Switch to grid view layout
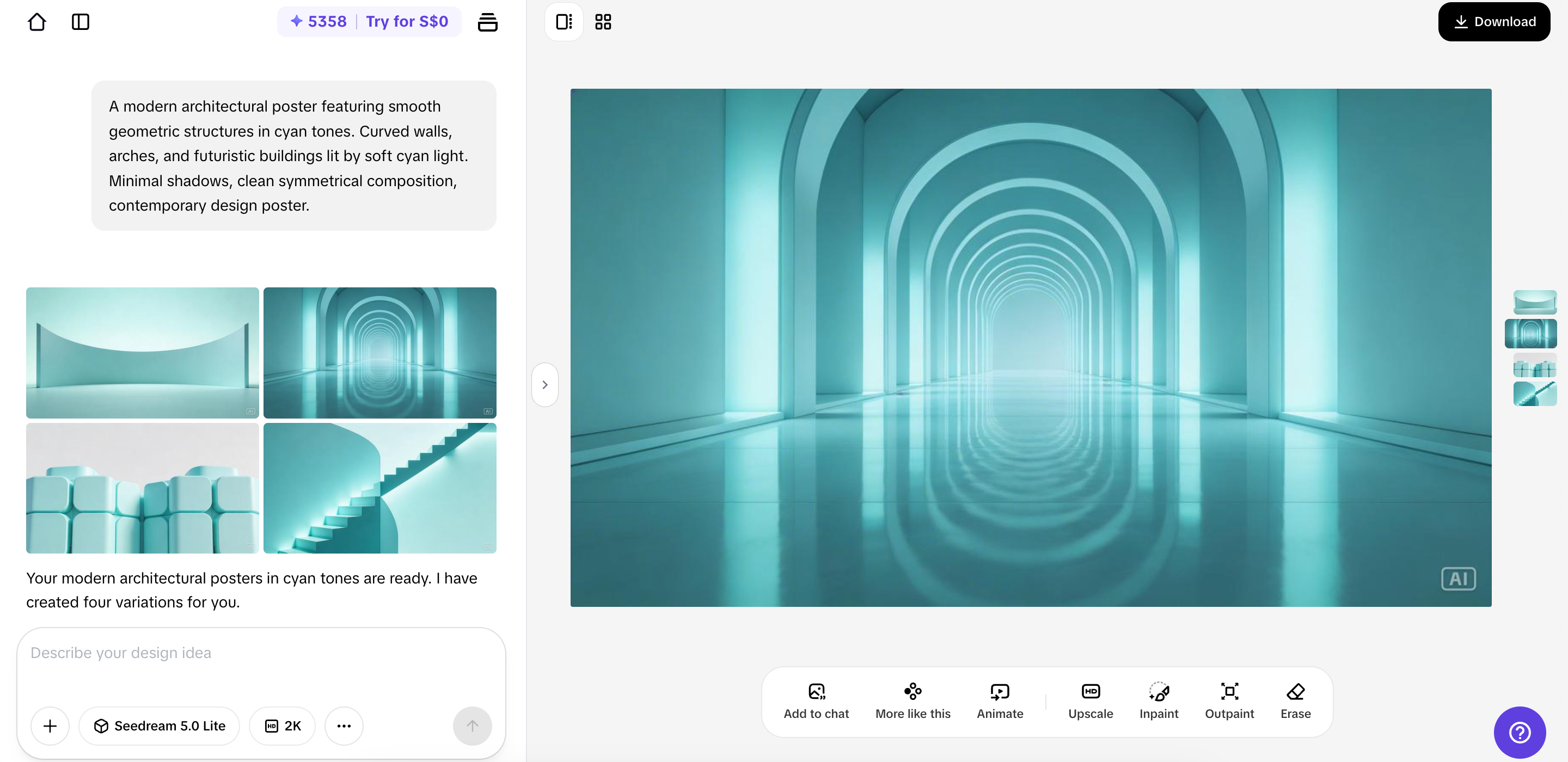This screenshot has height=762, width=1568. (x=603, y=22)
